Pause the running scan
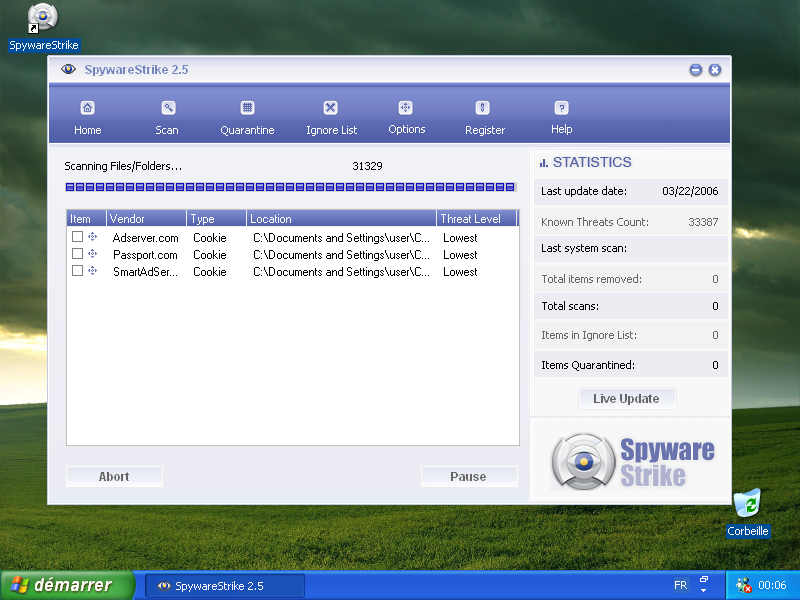Image resolution: width=800 pixels, height=600 pixels. (469, 477)
